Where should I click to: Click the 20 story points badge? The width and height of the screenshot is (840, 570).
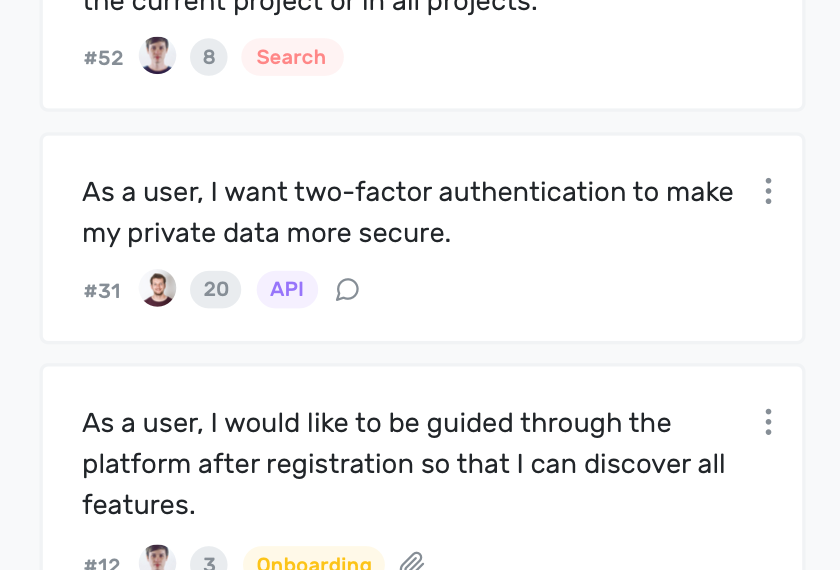click(216, 289)
